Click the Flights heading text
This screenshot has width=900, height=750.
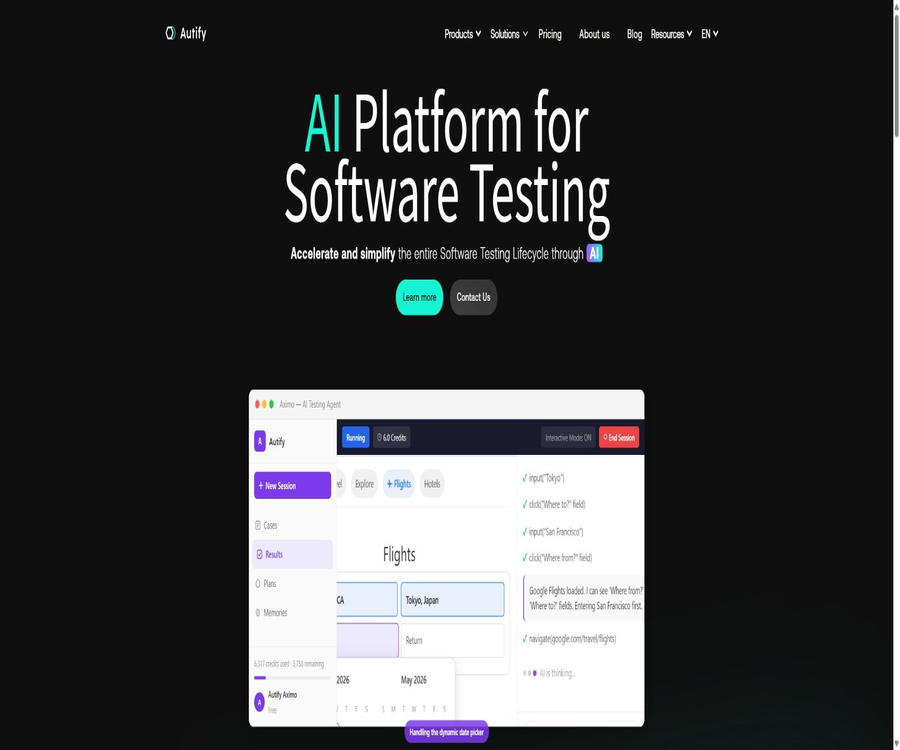coord(399,554)
